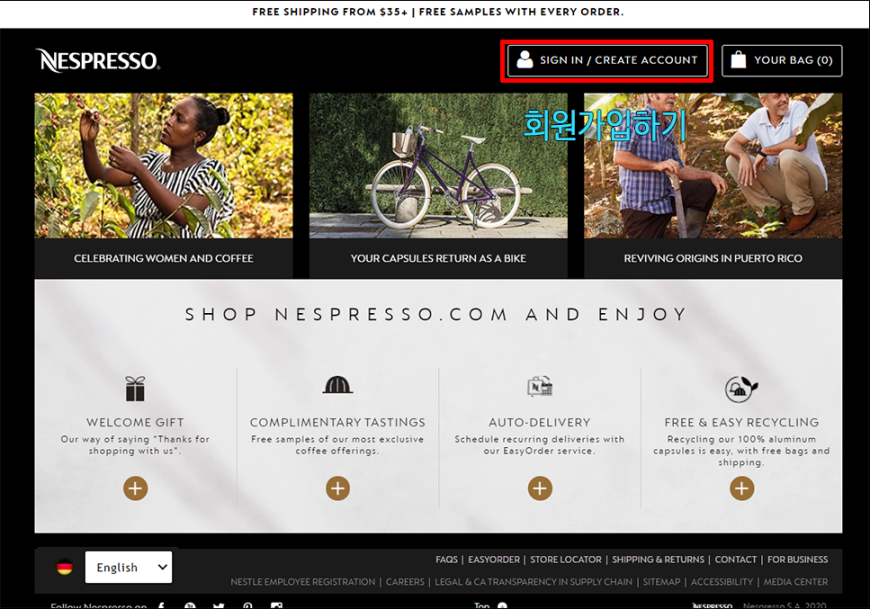Open the Accessibility footer link
870x609 pixels.
722,582
